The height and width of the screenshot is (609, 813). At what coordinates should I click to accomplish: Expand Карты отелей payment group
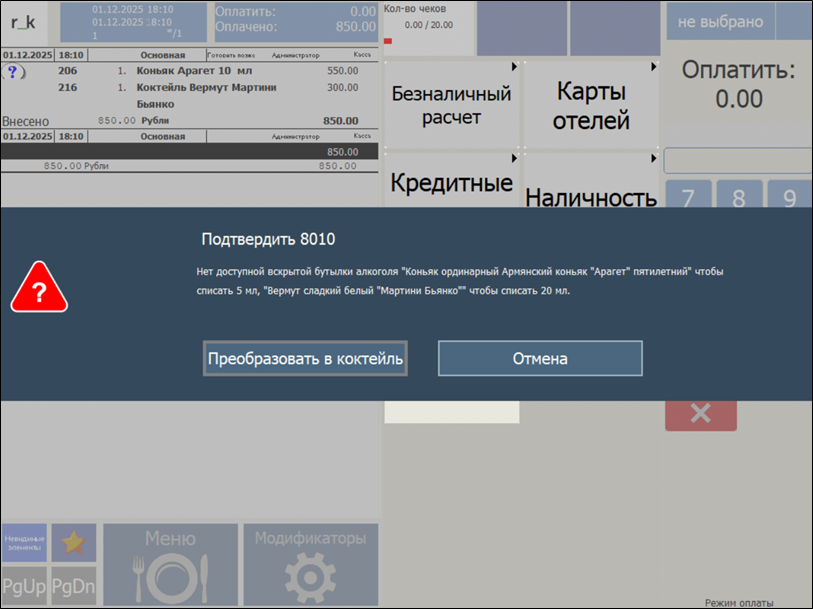591,104
